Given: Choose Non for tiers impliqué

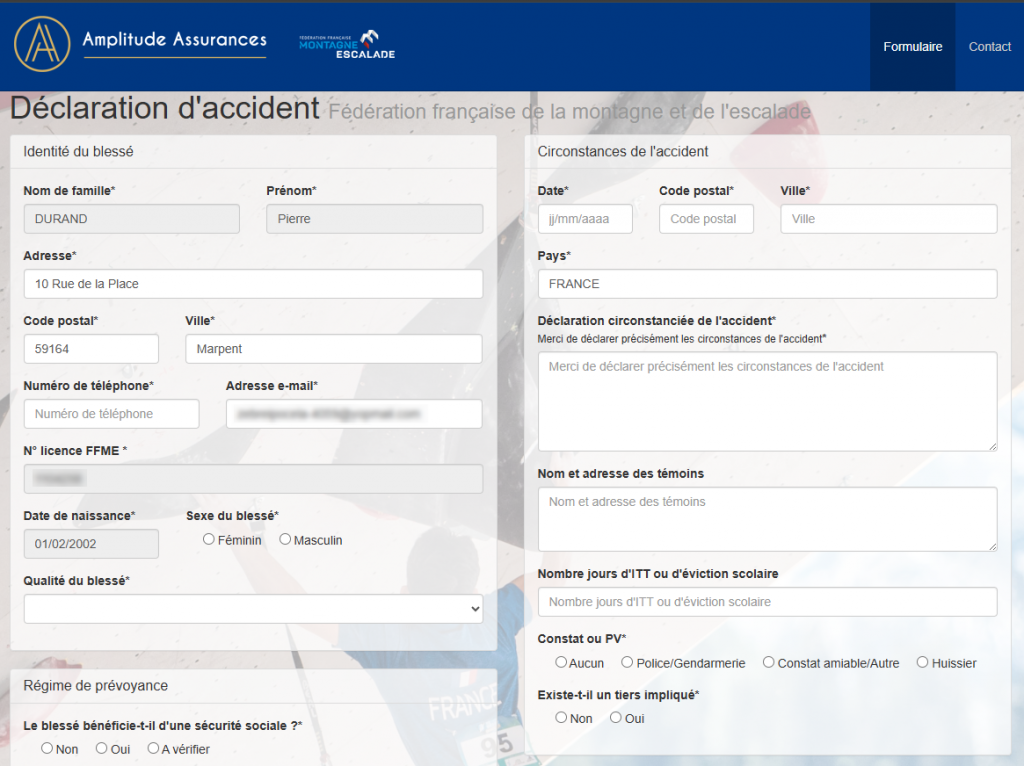Looking at the screenshot, I should pyautogui.click(x=561, y=718).
